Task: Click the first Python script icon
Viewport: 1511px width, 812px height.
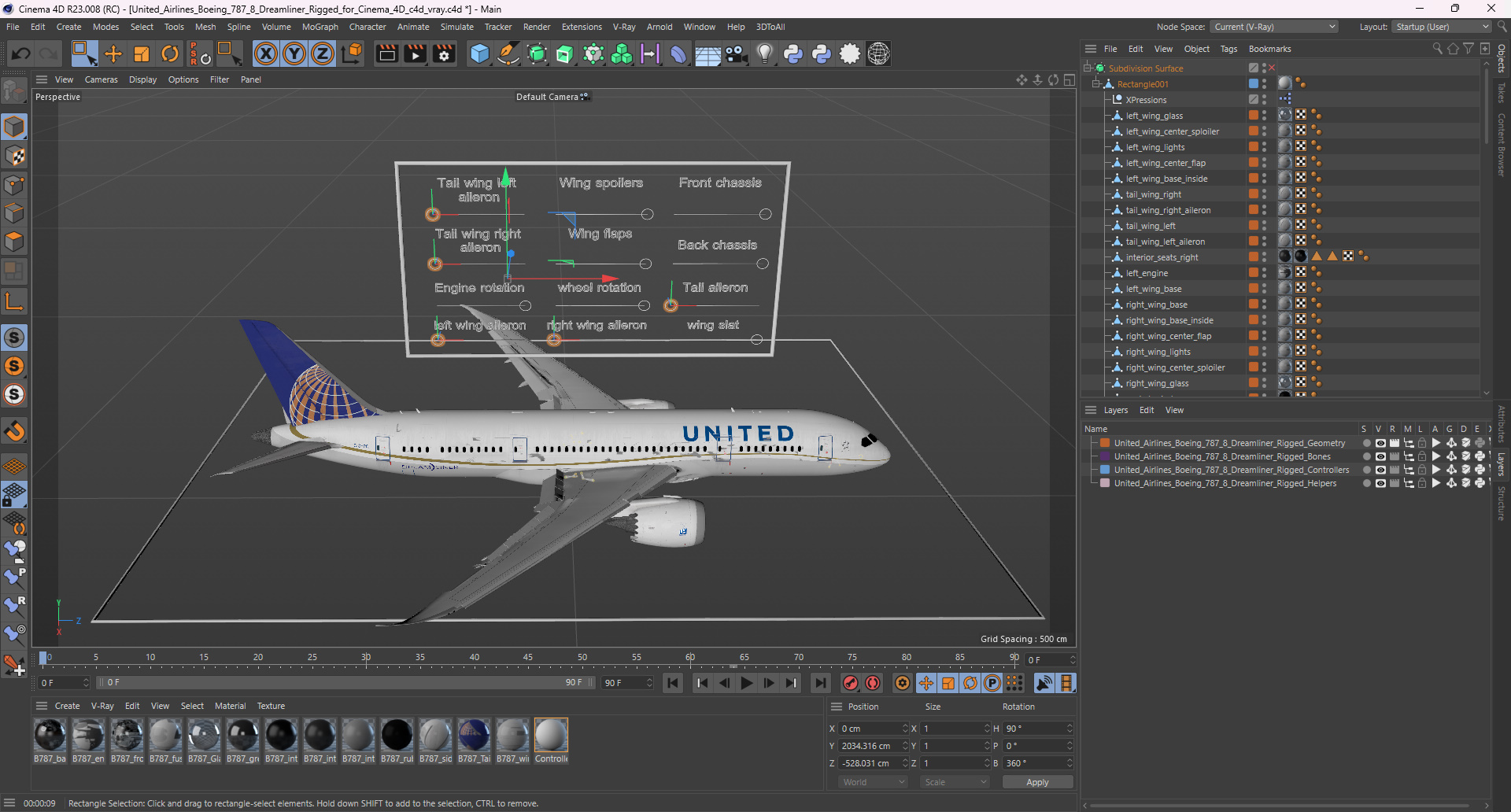Action: pyautogui.click(x=793, y=54)
